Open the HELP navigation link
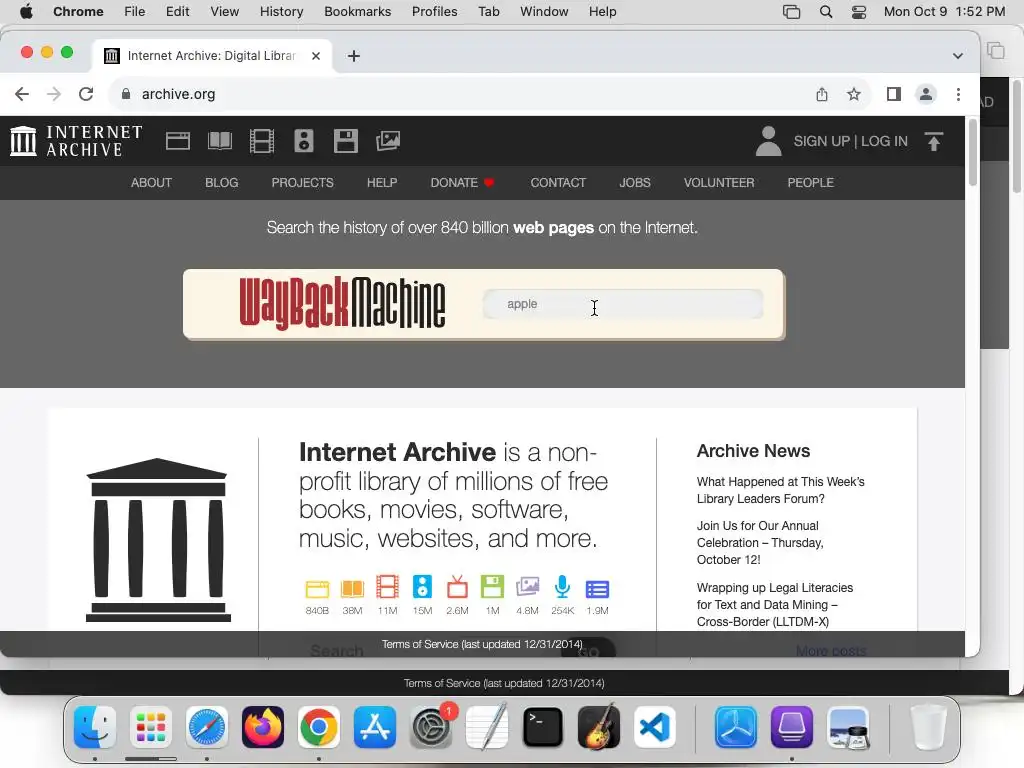This screenshot has height=768, width=1024. coord(382,183)
